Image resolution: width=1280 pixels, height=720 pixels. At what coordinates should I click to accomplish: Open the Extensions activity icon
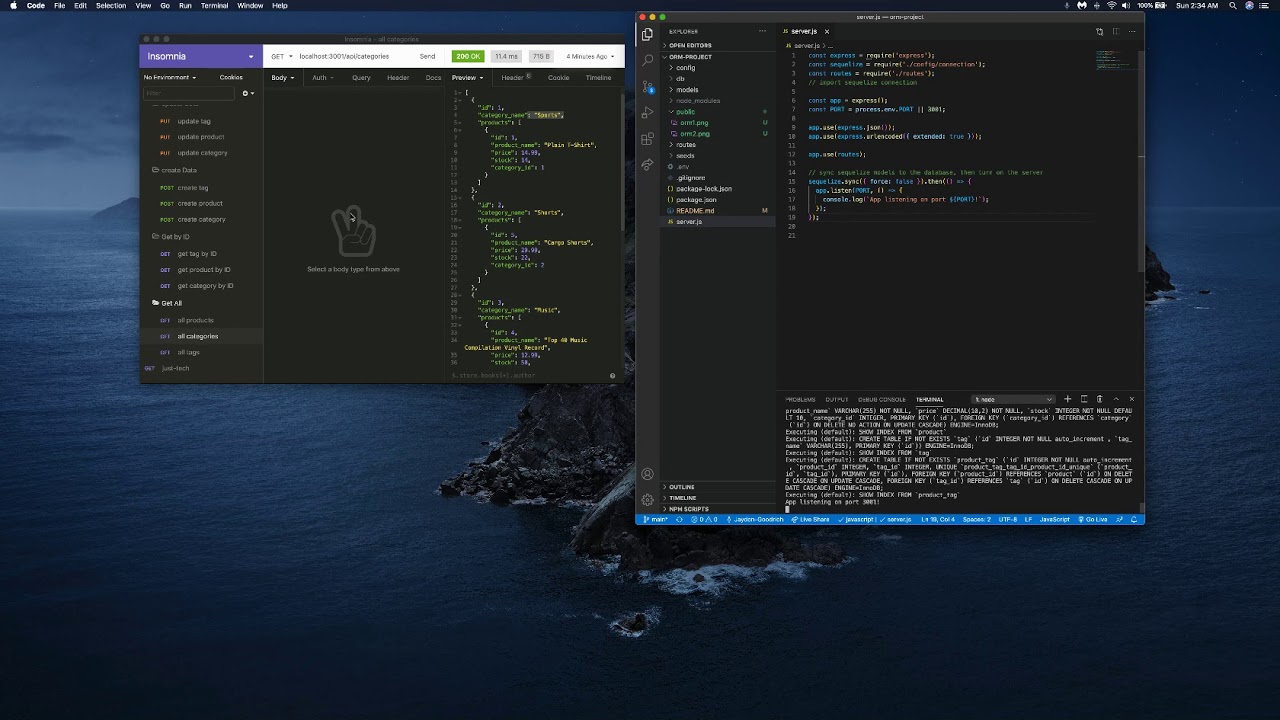647,138
